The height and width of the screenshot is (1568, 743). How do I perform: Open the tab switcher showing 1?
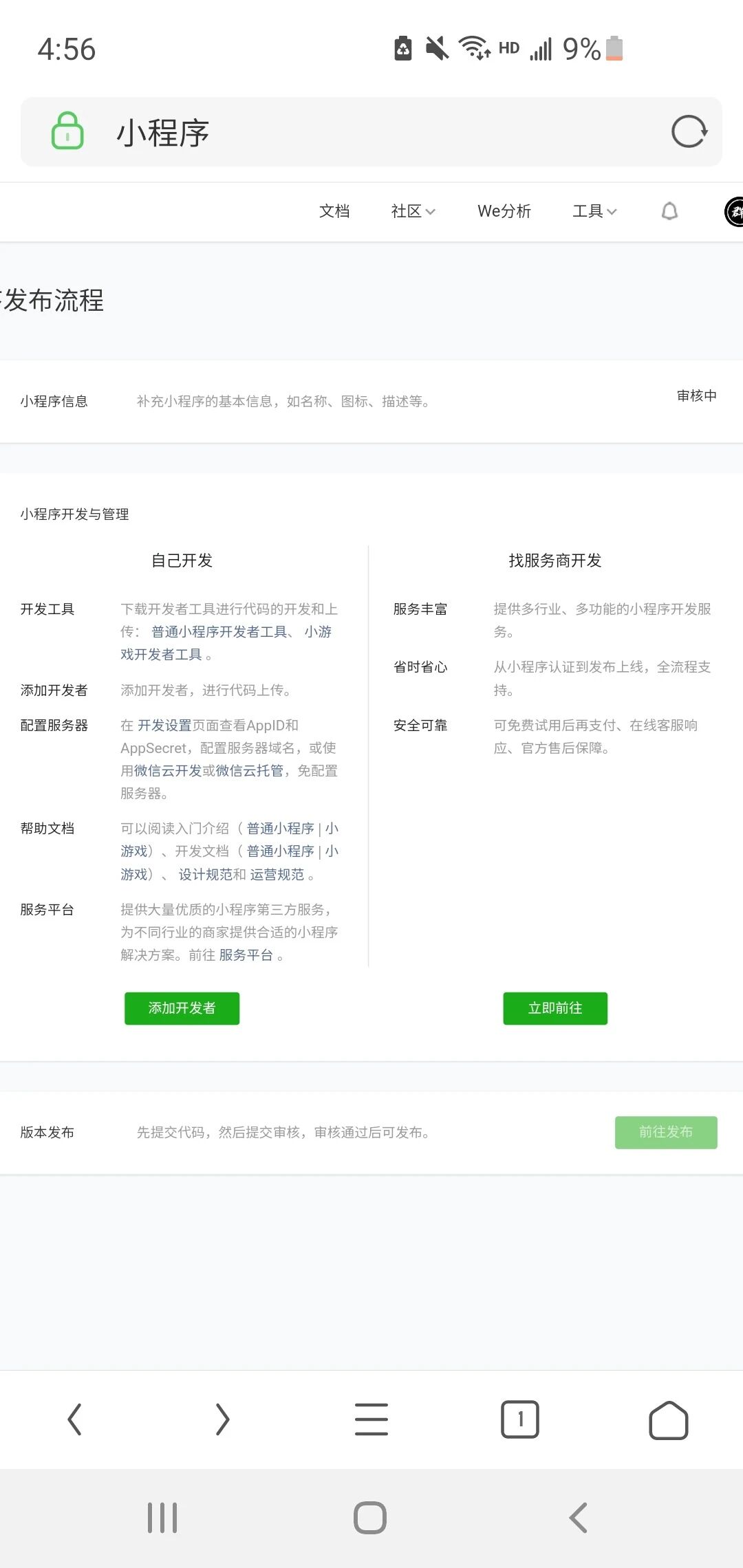coord(520,1419)
